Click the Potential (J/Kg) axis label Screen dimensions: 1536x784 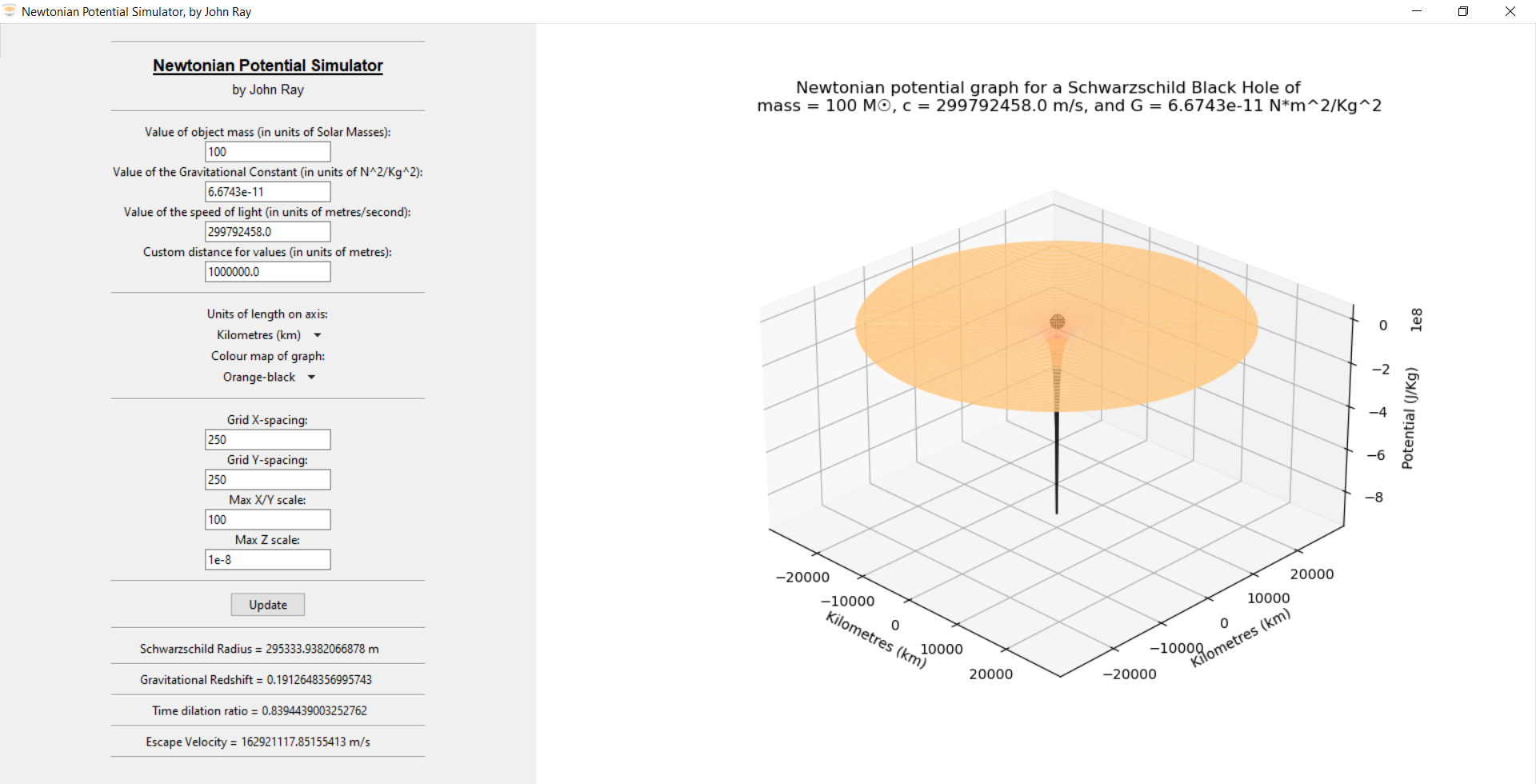click(1408, 418)
